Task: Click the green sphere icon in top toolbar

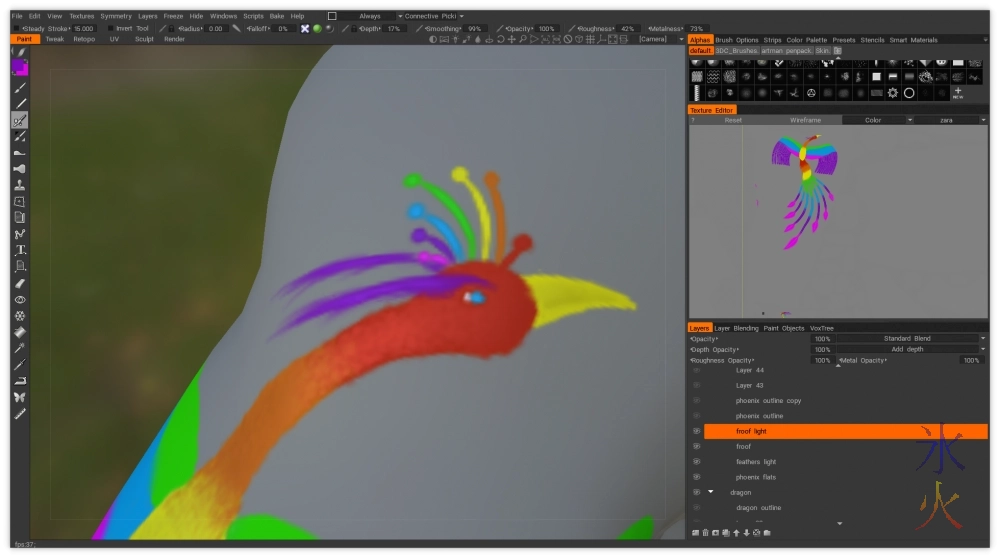Action: click(317, 29)
